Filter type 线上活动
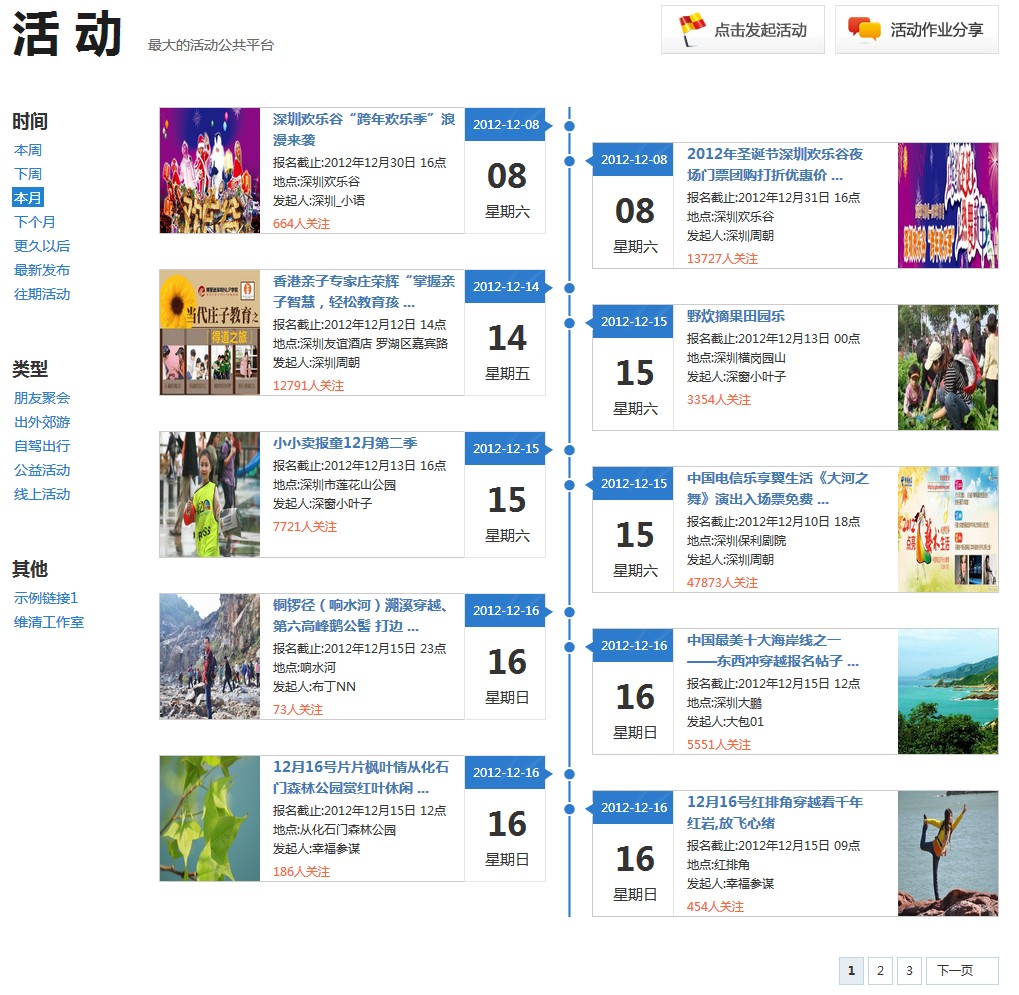This screenshot has width=1019, height=995. click(42, 495)
